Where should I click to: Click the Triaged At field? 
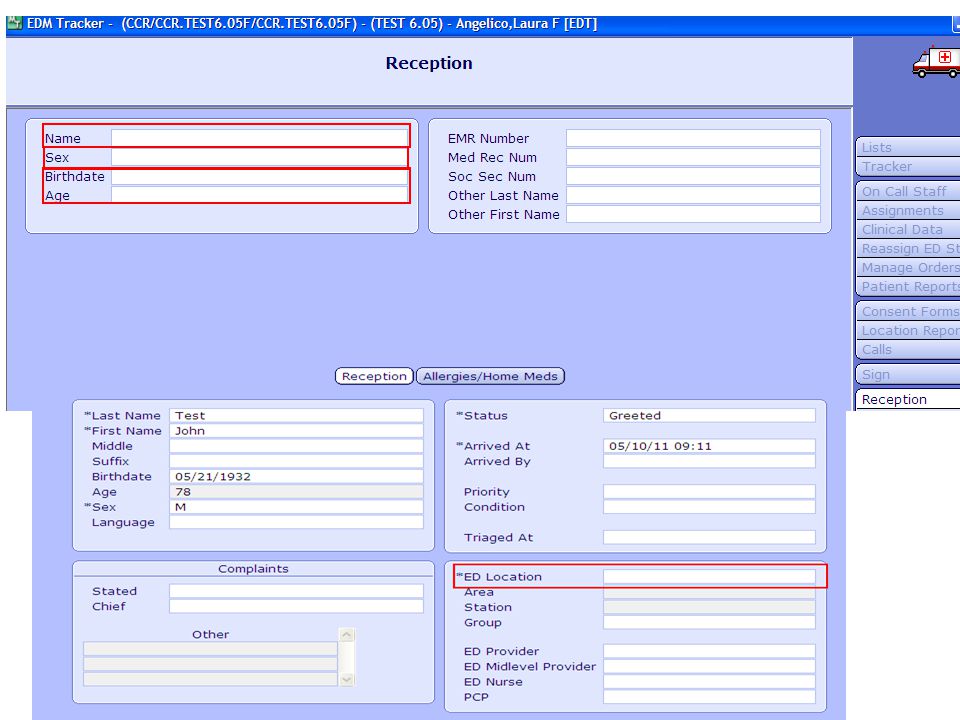tap(710, 538)
